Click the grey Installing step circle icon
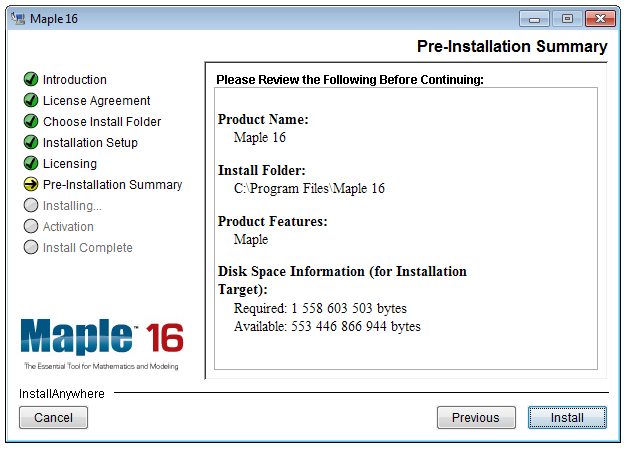This screenshot has width=630, height=450. click(31, 205)
